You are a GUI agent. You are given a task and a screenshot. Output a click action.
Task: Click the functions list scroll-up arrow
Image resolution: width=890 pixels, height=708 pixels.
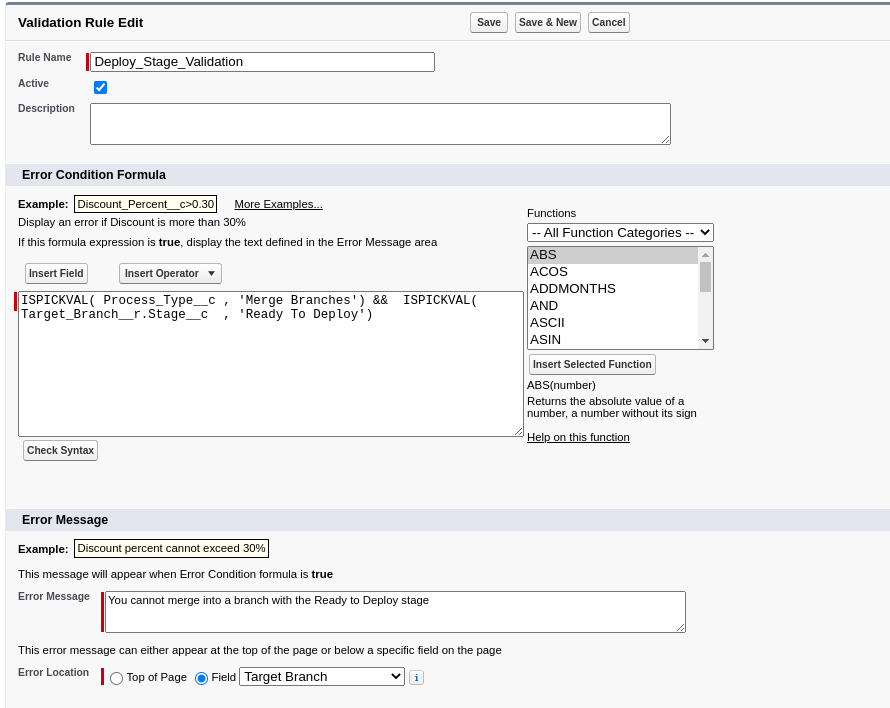[x=705, y=255]
